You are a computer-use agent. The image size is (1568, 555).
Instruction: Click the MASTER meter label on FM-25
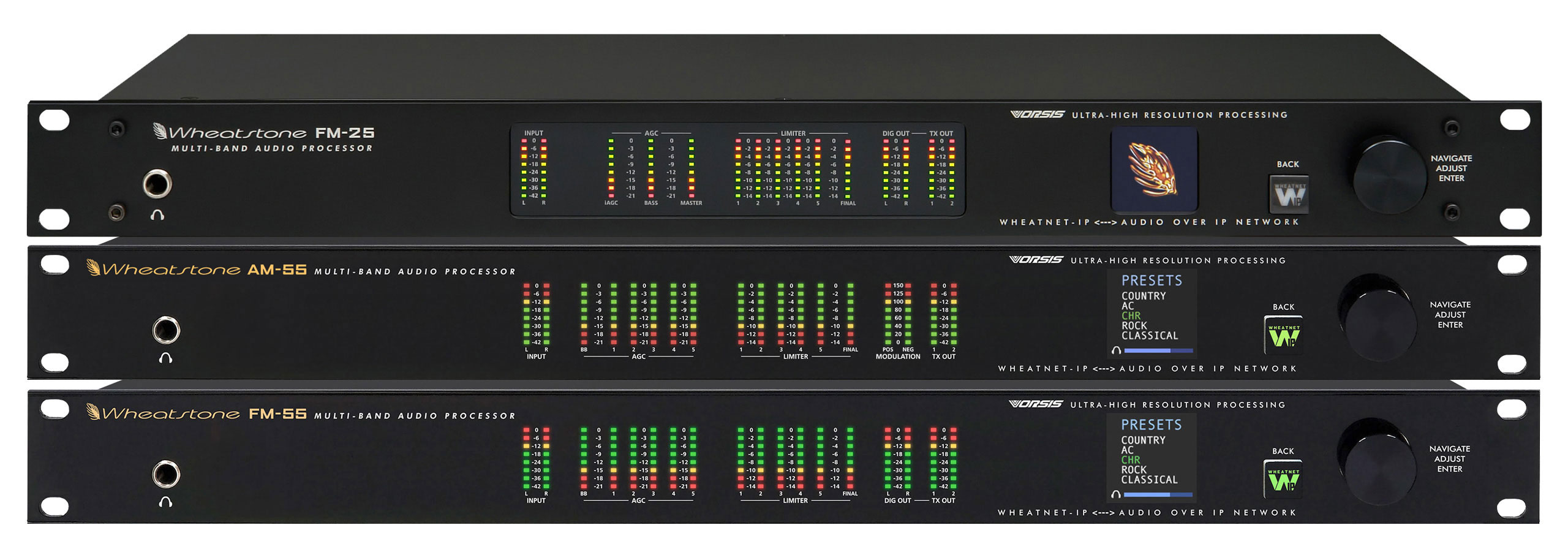pyautogui.click(x=691, y=203)
